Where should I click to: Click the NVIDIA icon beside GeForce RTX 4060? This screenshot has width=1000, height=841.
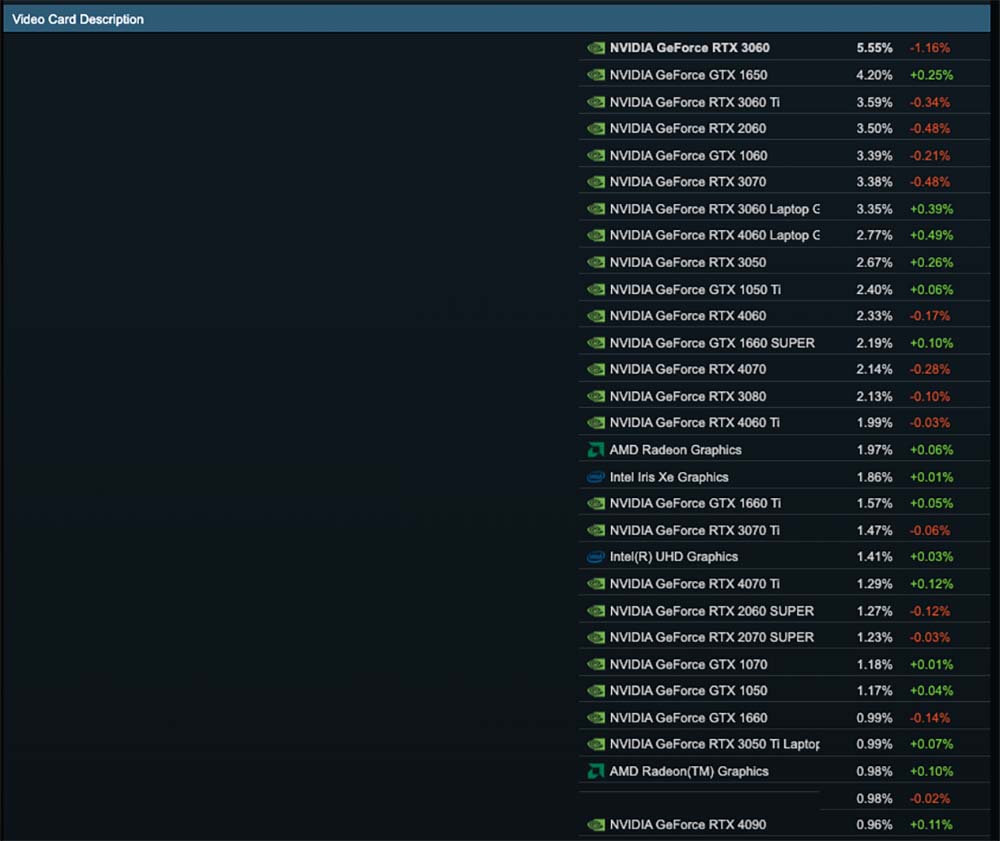(596, 316)
